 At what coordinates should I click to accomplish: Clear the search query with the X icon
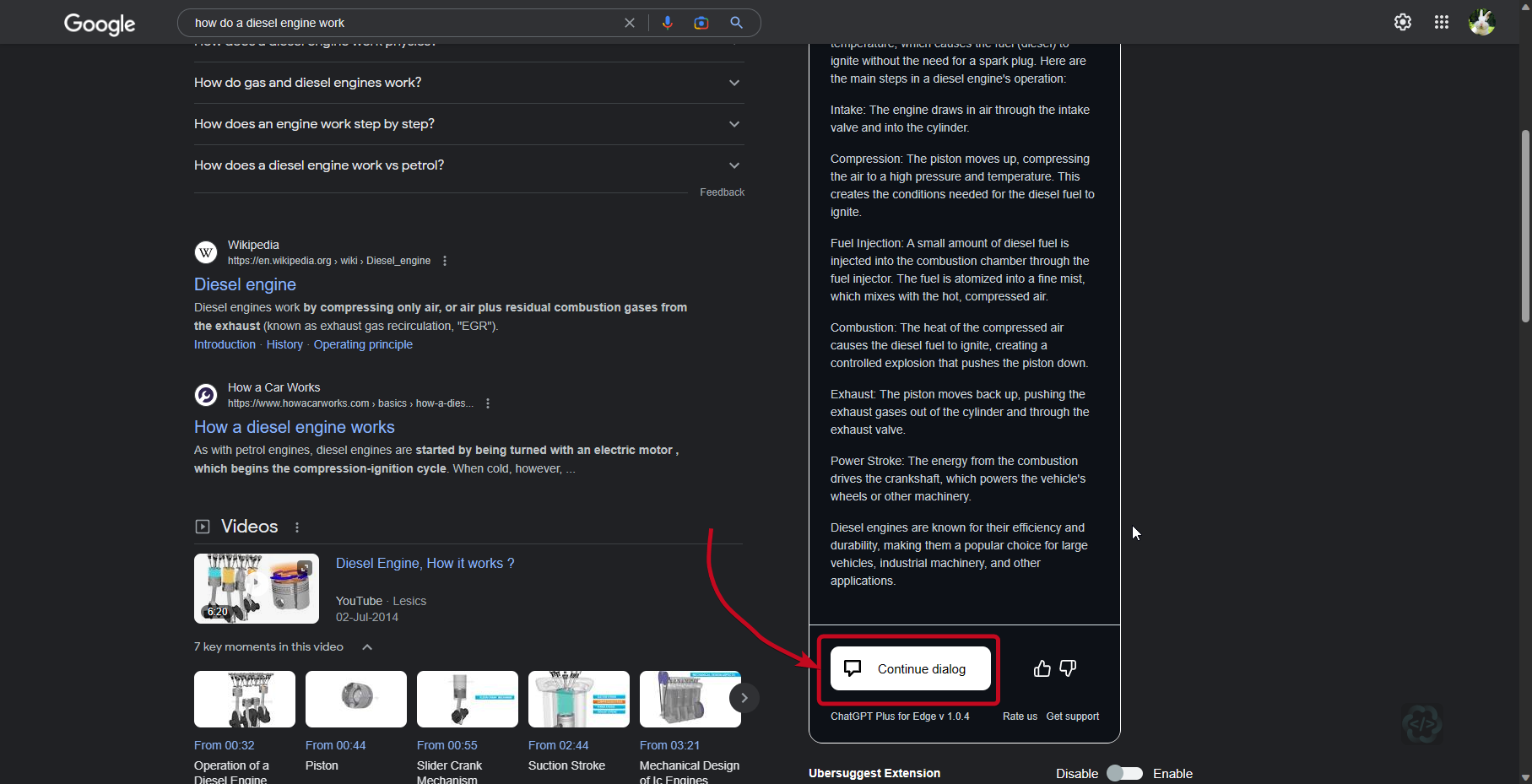coord(630,23)
